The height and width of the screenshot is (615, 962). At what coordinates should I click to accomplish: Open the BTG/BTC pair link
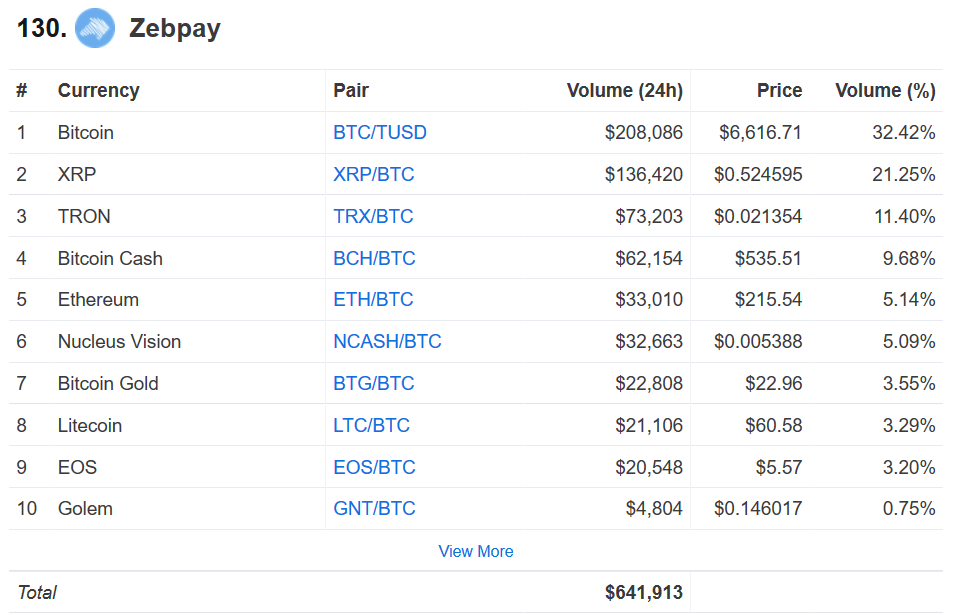[374, 384]
